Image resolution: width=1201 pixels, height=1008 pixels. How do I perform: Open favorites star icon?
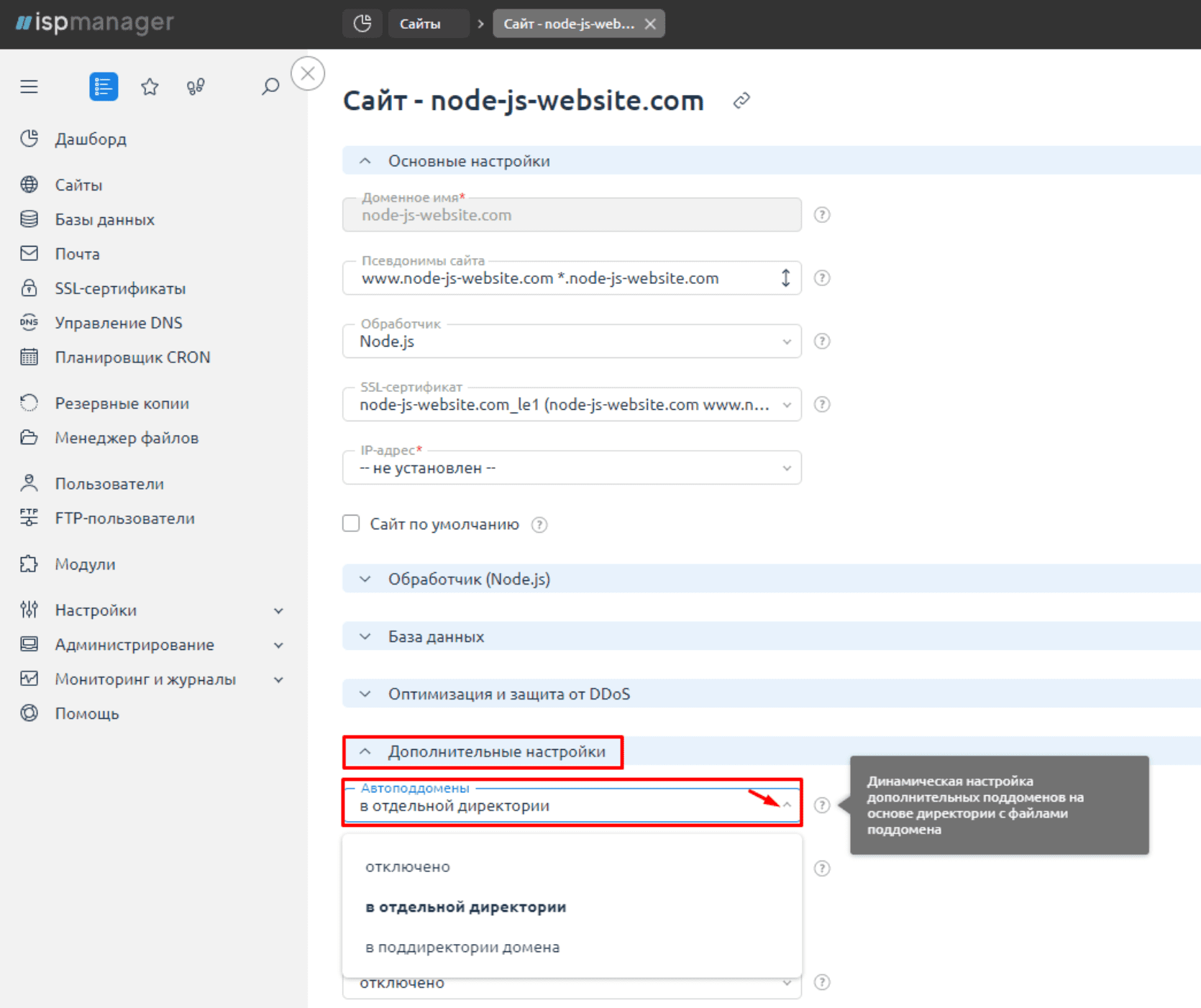point(150,87)
